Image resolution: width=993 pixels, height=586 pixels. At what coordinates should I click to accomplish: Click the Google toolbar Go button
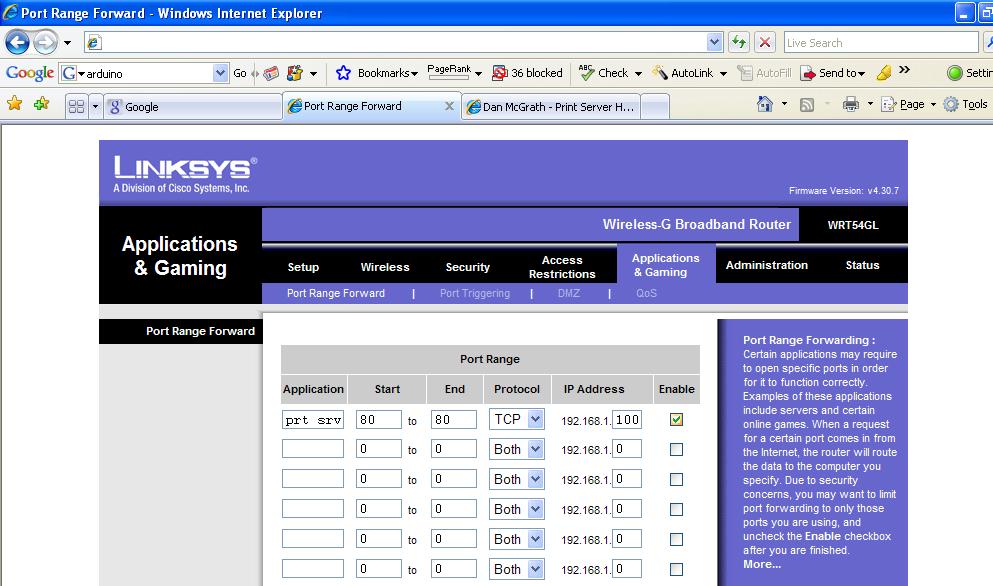(x=240, y=73)
